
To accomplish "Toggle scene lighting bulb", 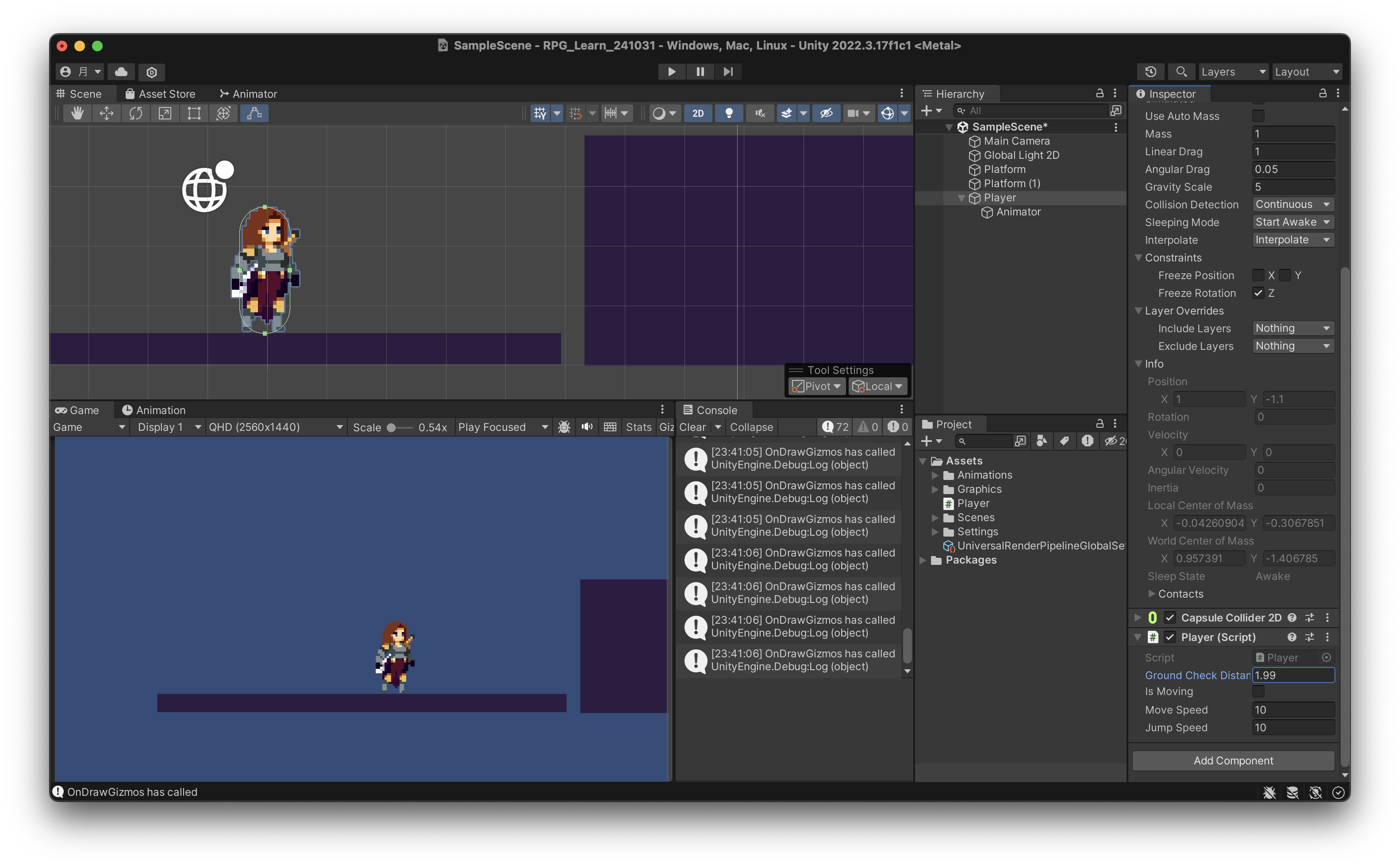I will [x=728, y=114].
